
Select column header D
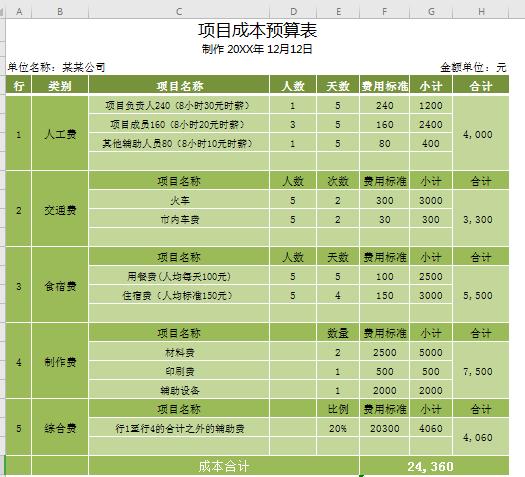pos(293,12)
